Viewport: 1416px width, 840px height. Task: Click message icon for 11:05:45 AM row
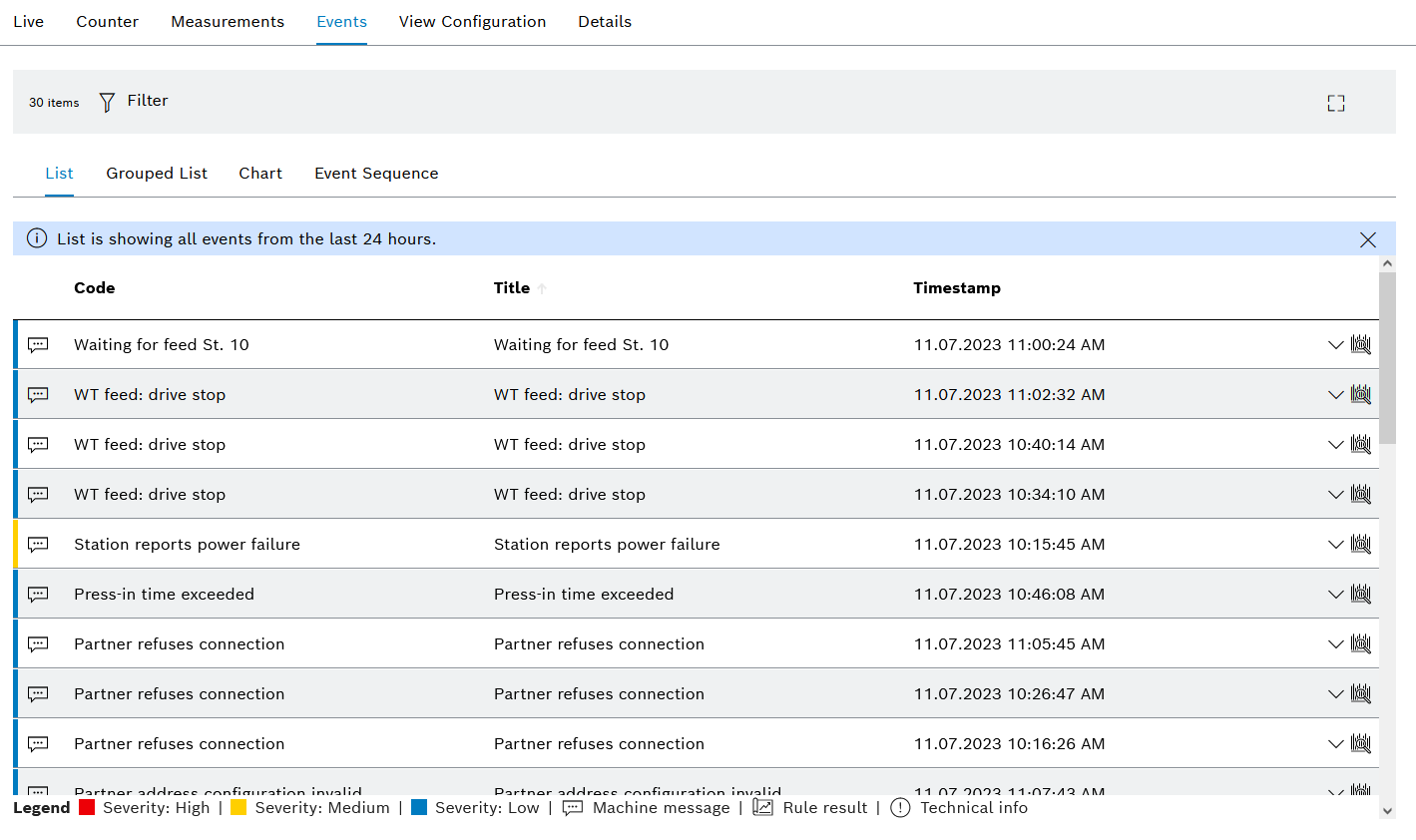coord(38,644)
